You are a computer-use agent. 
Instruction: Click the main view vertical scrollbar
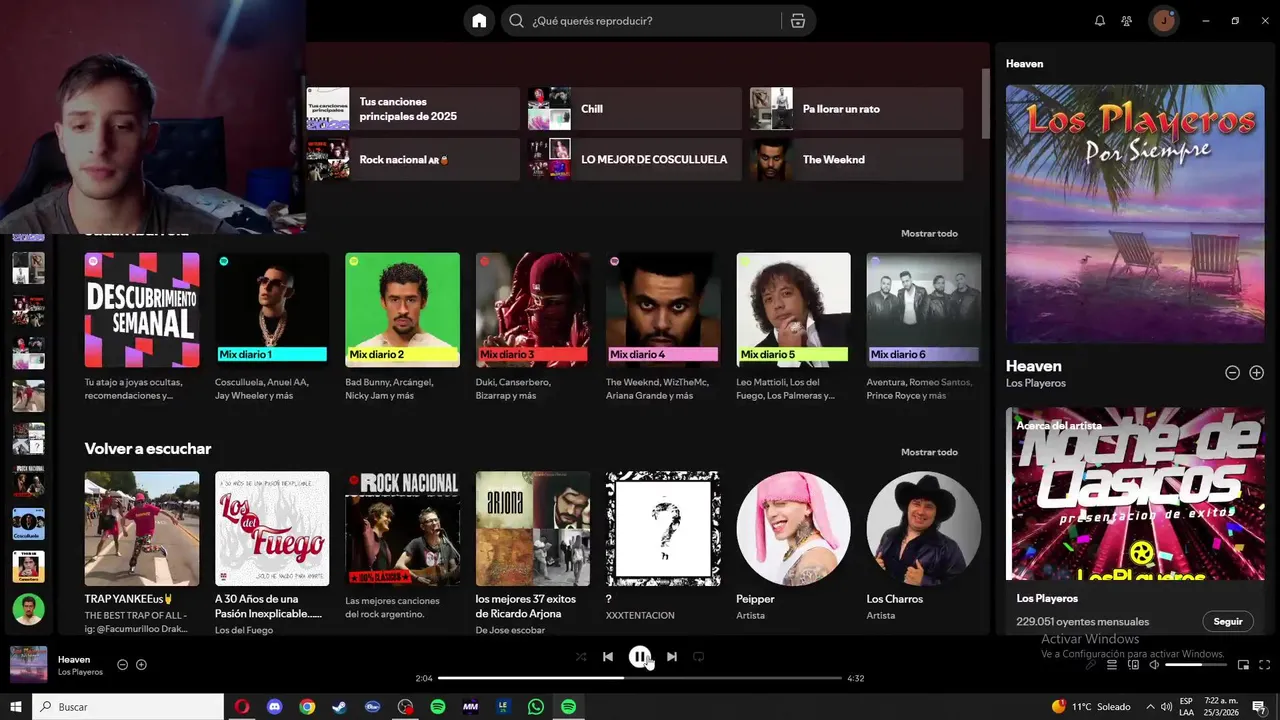click(x=985, y=104)
